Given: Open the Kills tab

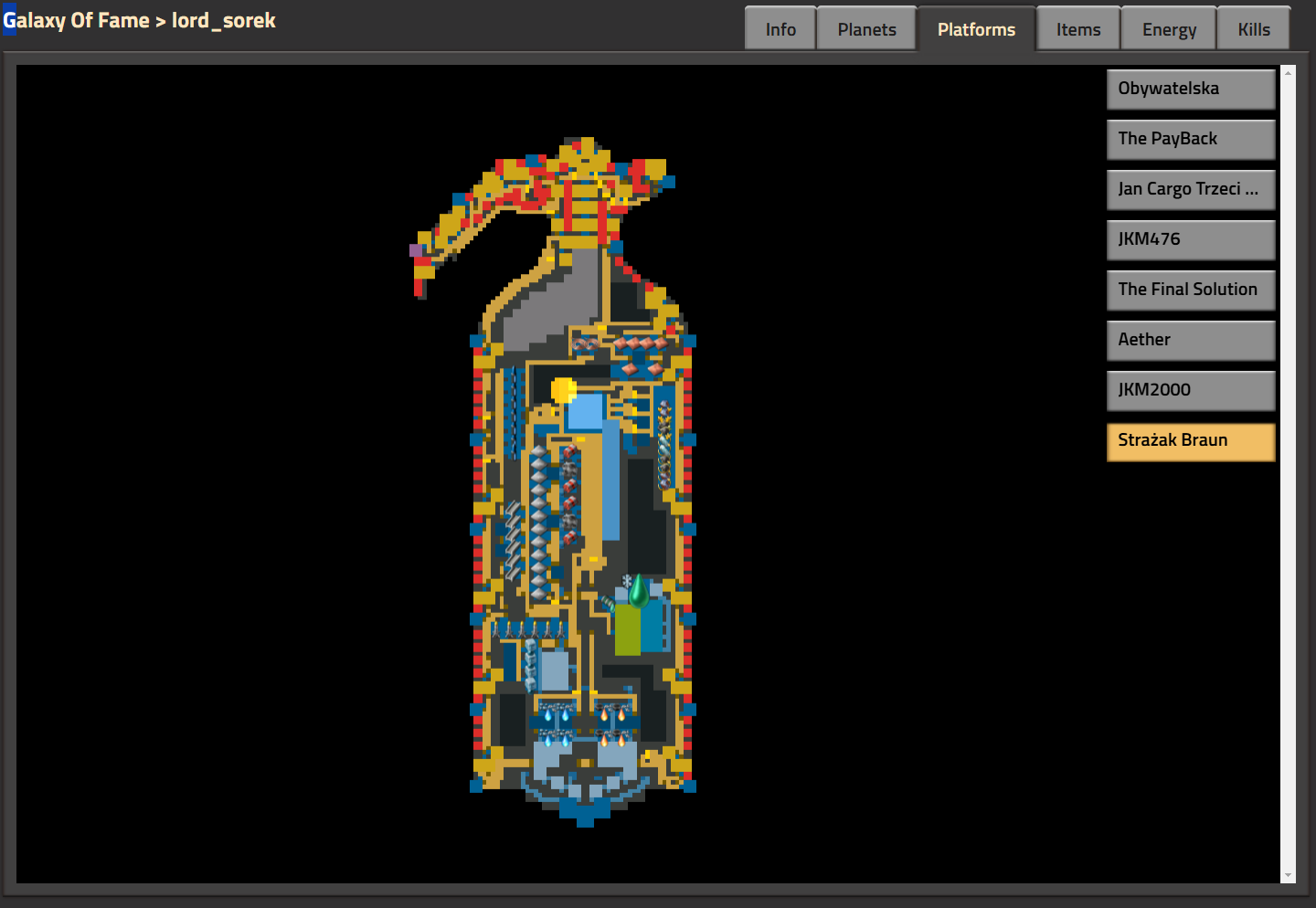Looking at the screenshot, I should [x=1254, y=29].
